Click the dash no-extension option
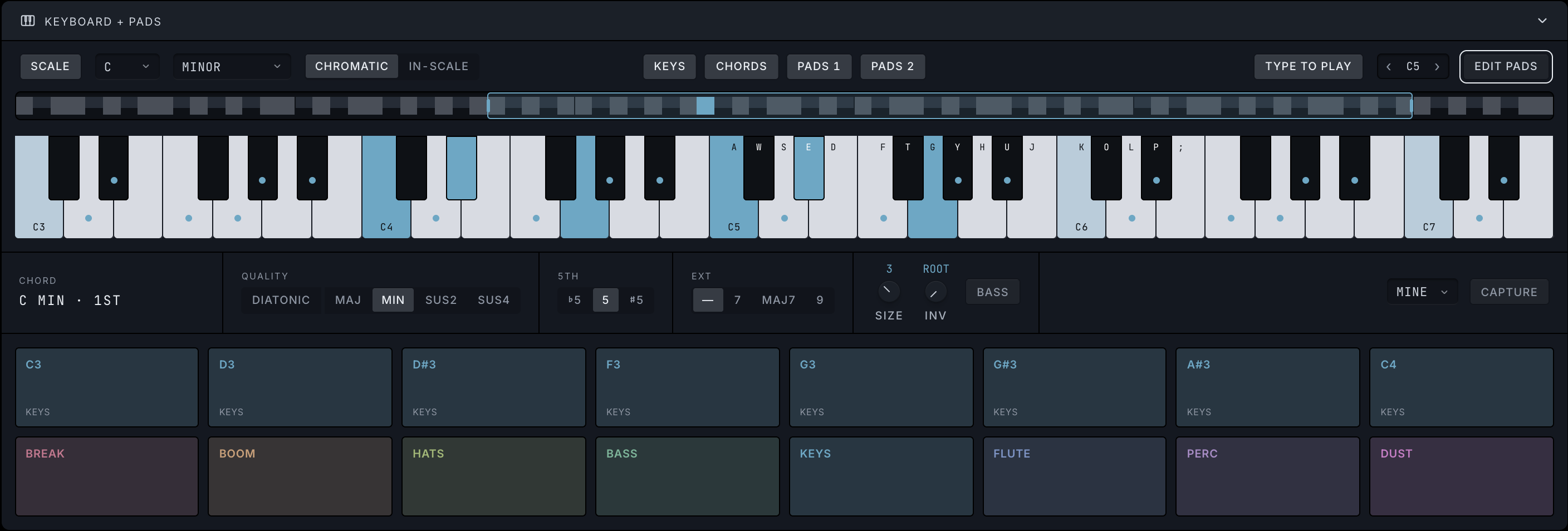Image resolution: width=1568 pixels, height=531 pixels. point(707,300)
